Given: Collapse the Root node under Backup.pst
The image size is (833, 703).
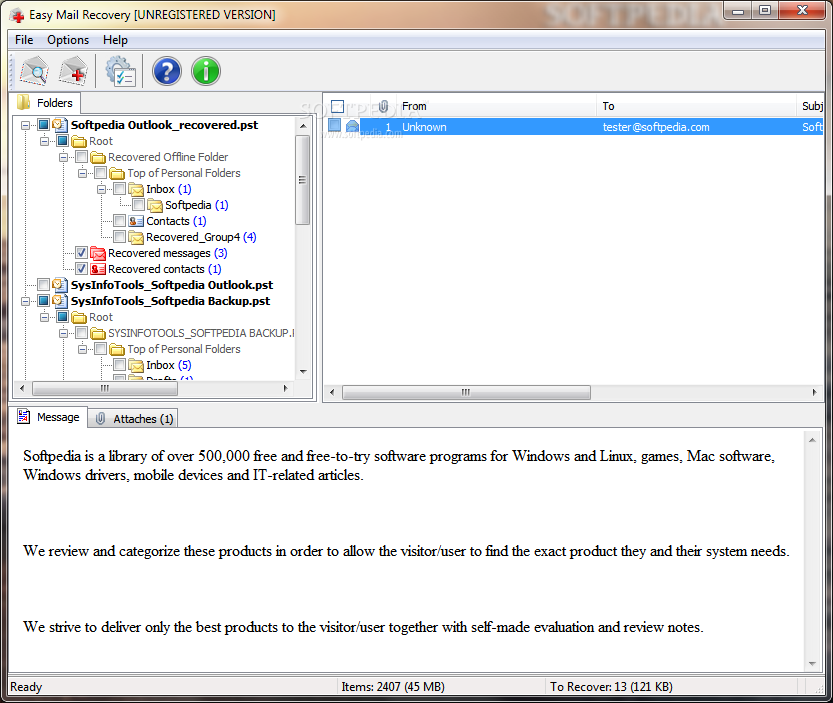Looking at the screenshot, I should (x=44, y=317).
